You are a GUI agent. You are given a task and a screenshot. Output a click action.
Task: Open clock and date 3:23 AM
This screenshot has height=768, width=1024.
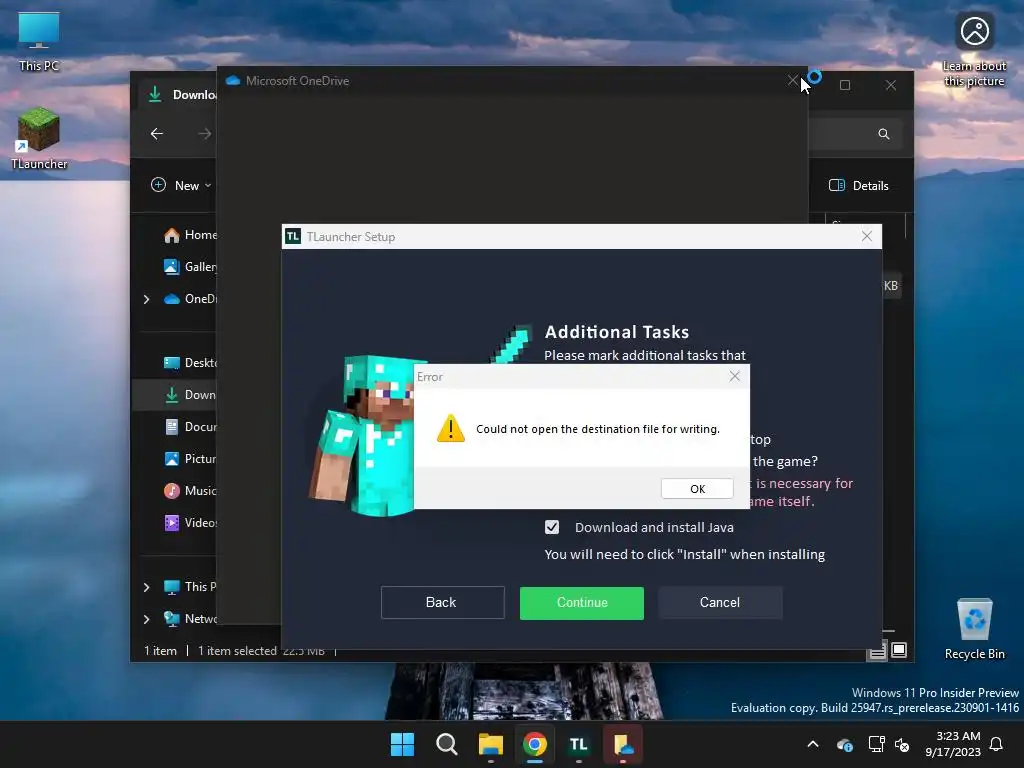pos(953,744)
